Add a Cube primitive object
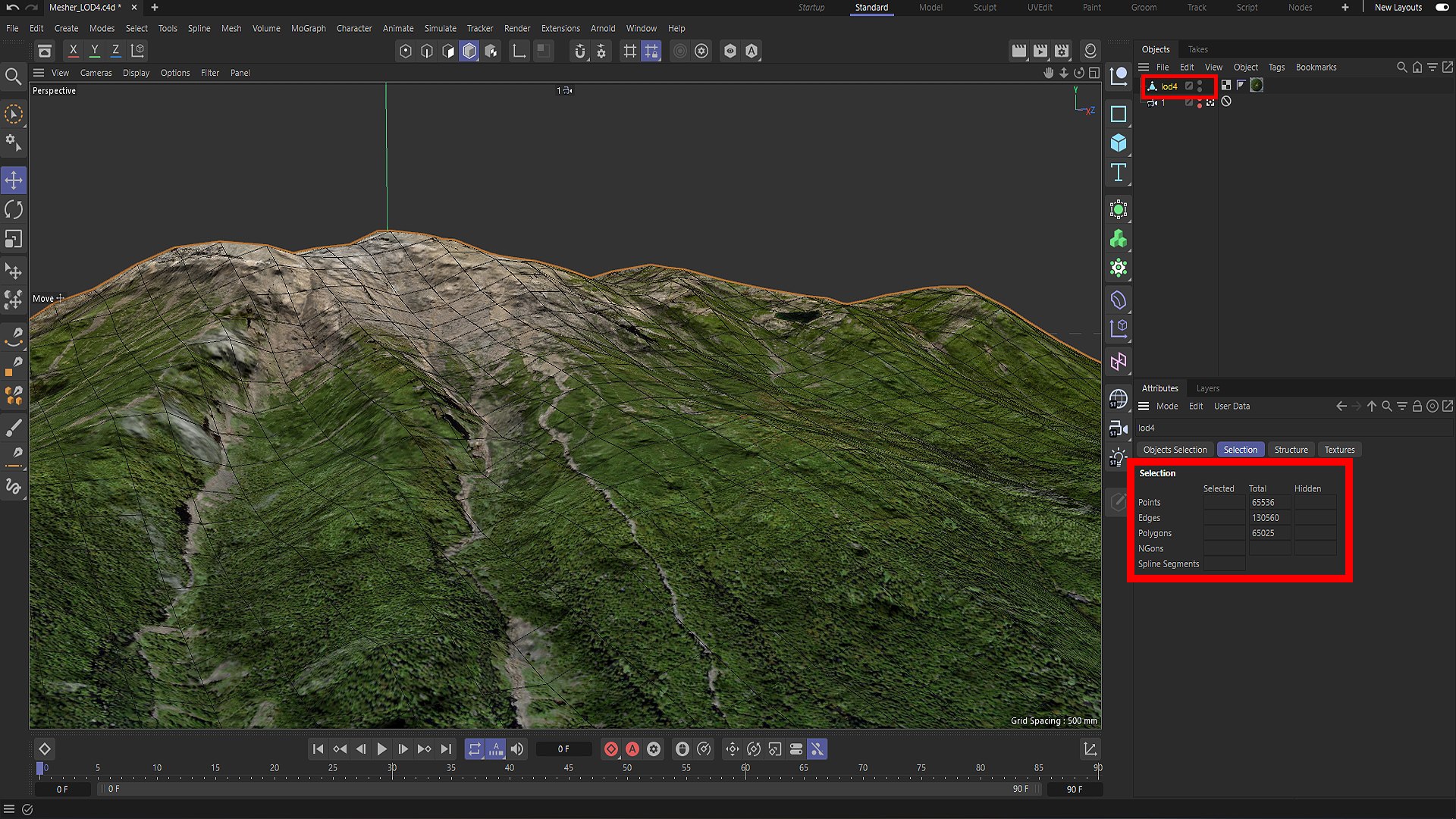Viewport: 1456px width, 819px height. [x=1119, y=143]
